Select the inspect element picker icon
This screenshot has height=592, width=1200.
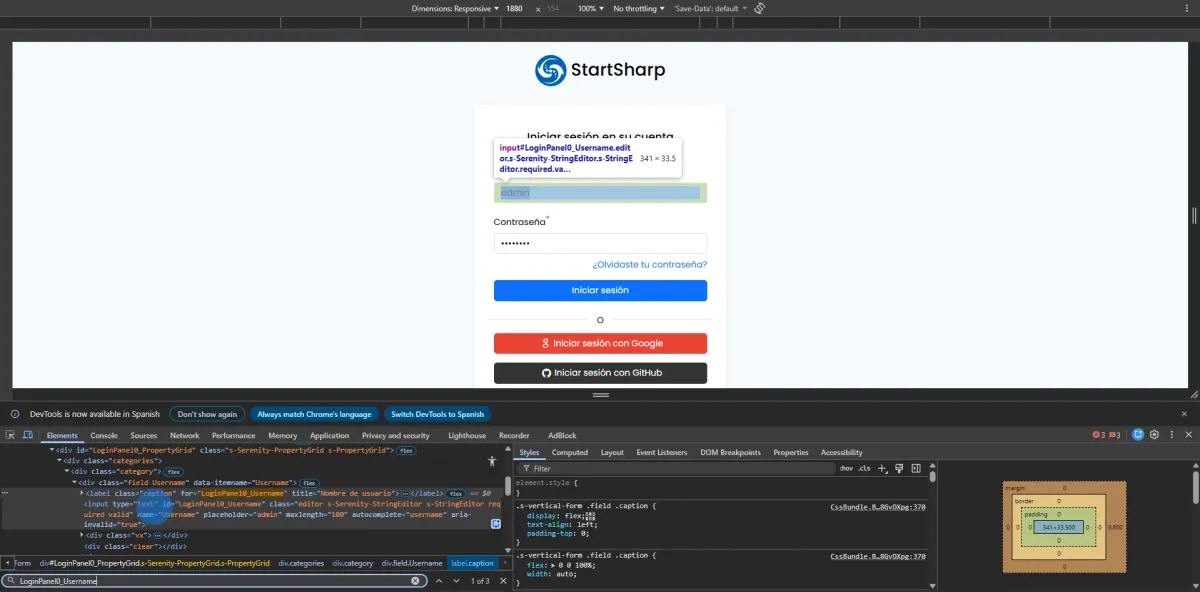click(x=9, y=435)
